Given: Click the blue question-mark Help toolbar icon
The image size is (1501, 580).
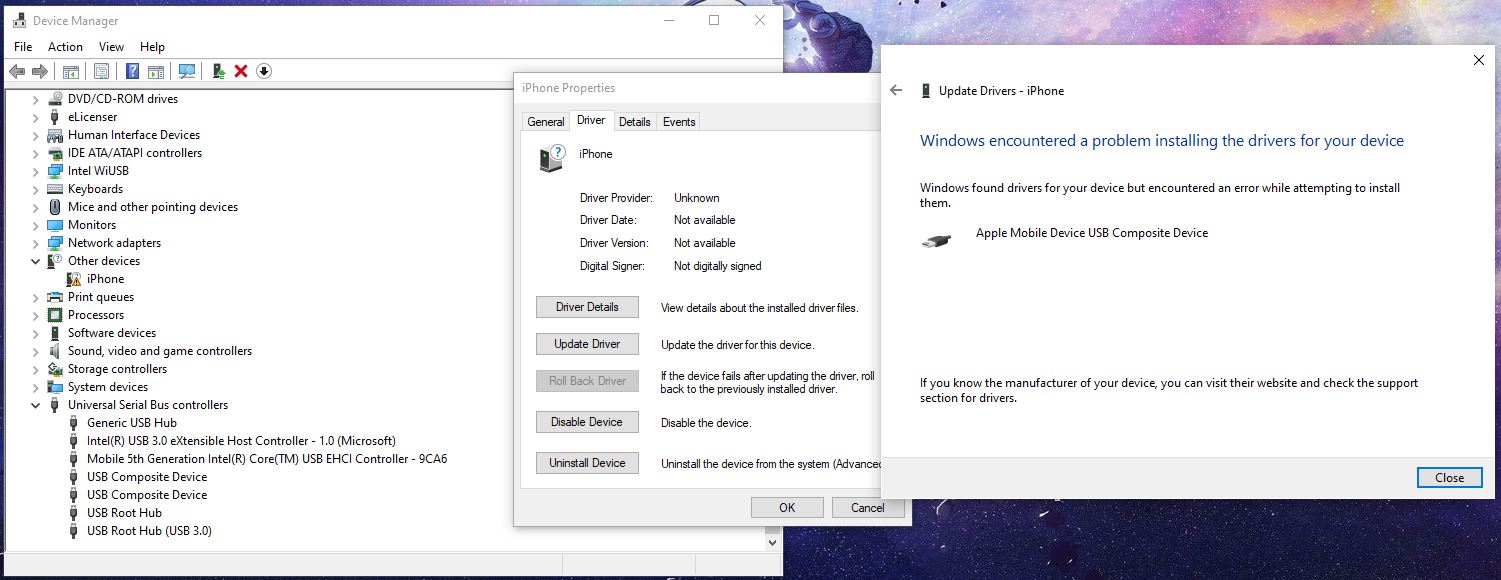Looking at the screenshot, I should (x=132, y=71).
